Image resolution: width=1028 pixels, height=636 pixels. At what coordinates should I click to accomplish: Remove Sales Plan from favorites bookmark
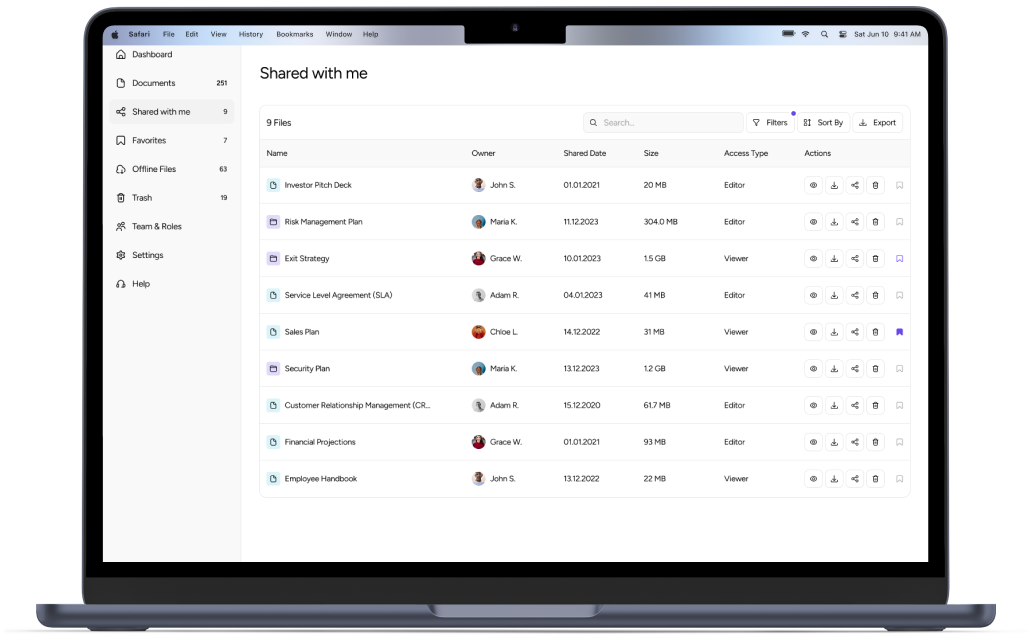900,332
